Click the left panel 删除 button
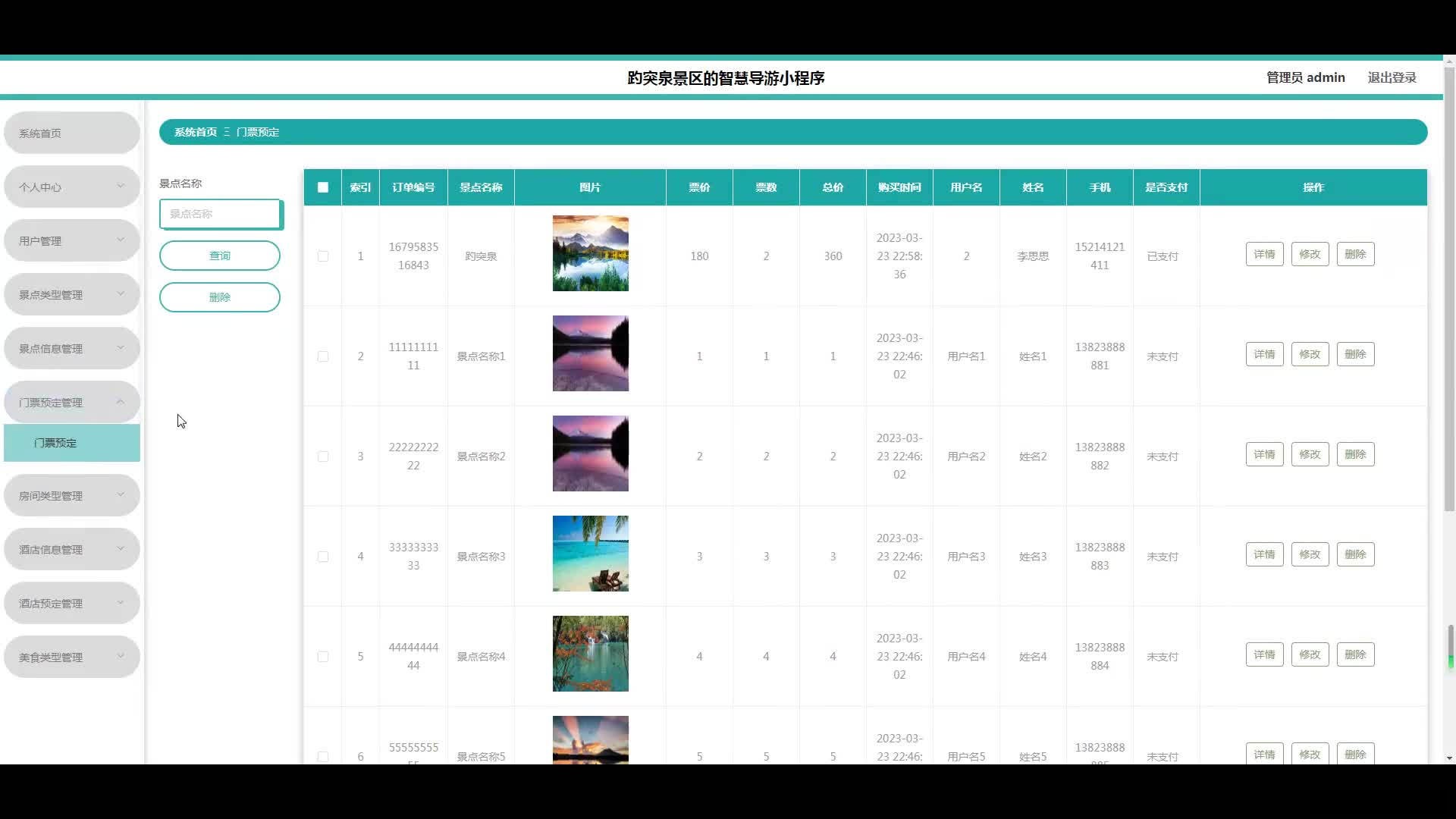1456x819 pixels. (x=219, y=297)
